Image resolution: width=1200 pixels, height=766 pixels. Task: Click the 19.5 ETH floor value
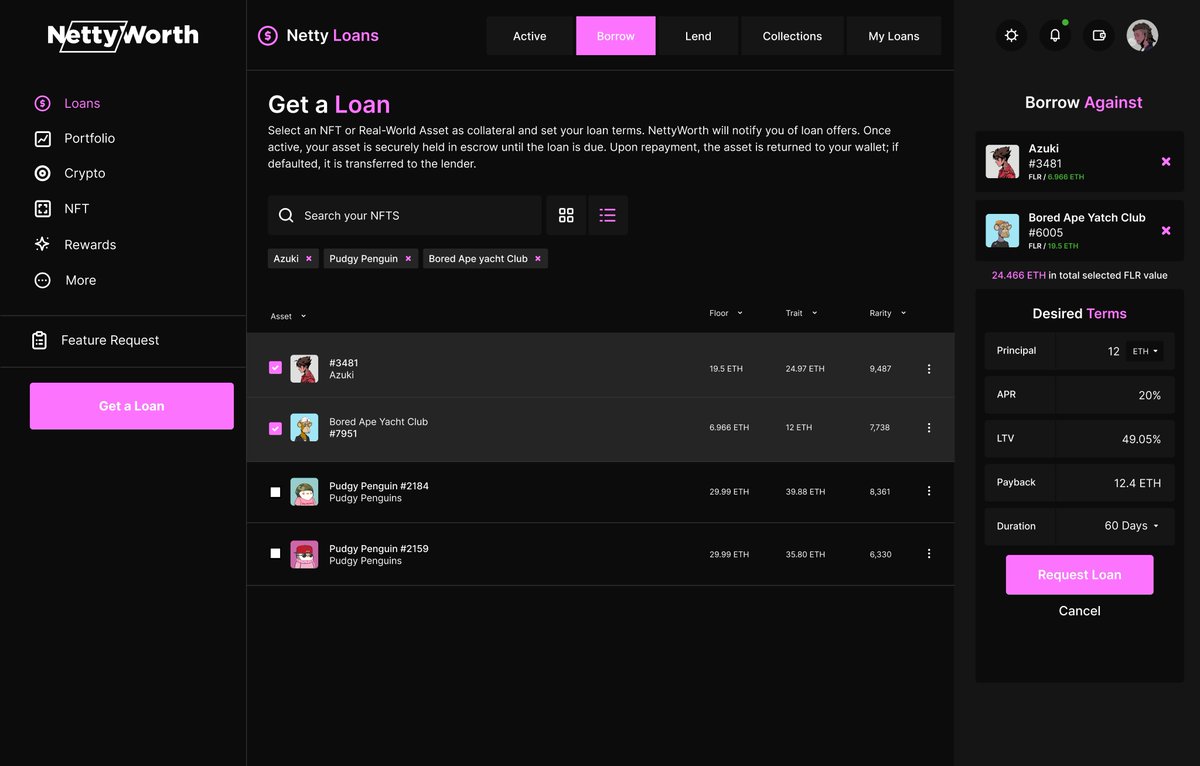(x=726, y=369)
